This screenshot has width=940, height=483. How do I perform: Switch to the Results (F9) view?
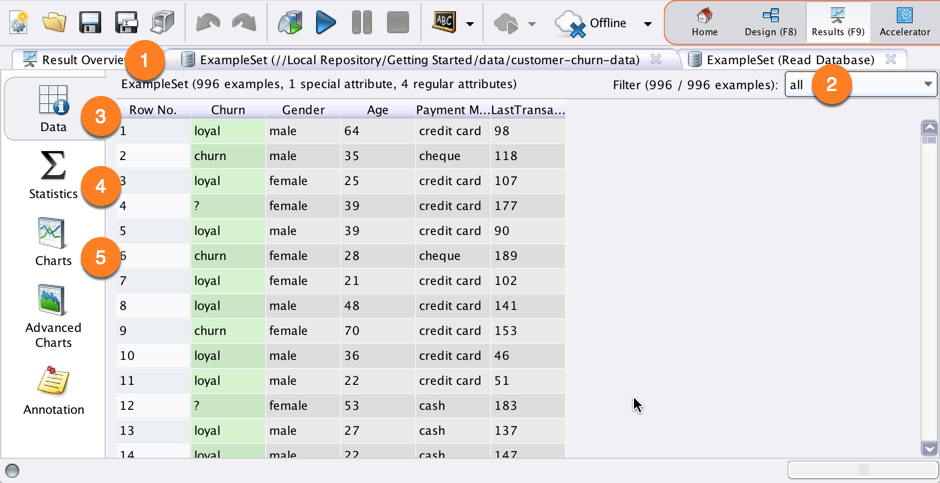click(x=838, y=23)
